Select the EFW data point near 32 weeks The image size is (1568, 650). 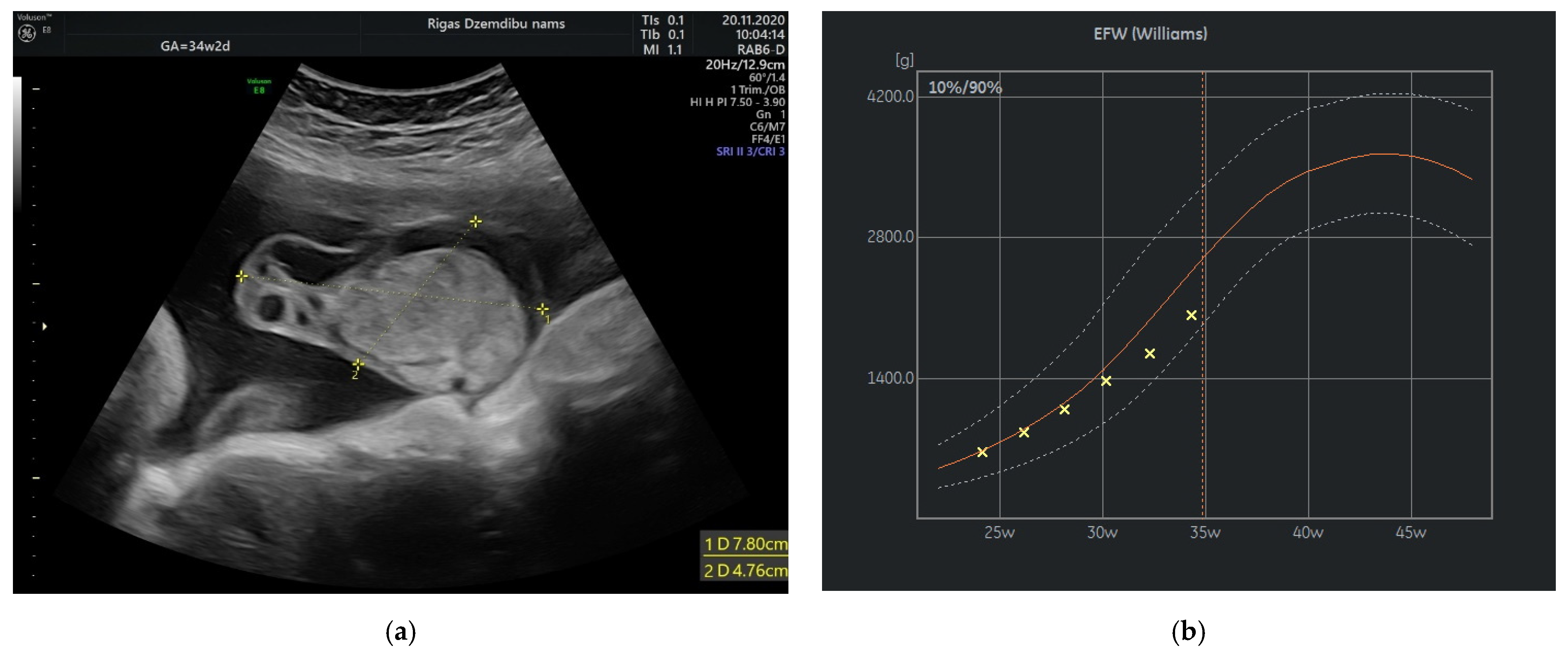pyautogui.click(x=1150, y=353)
